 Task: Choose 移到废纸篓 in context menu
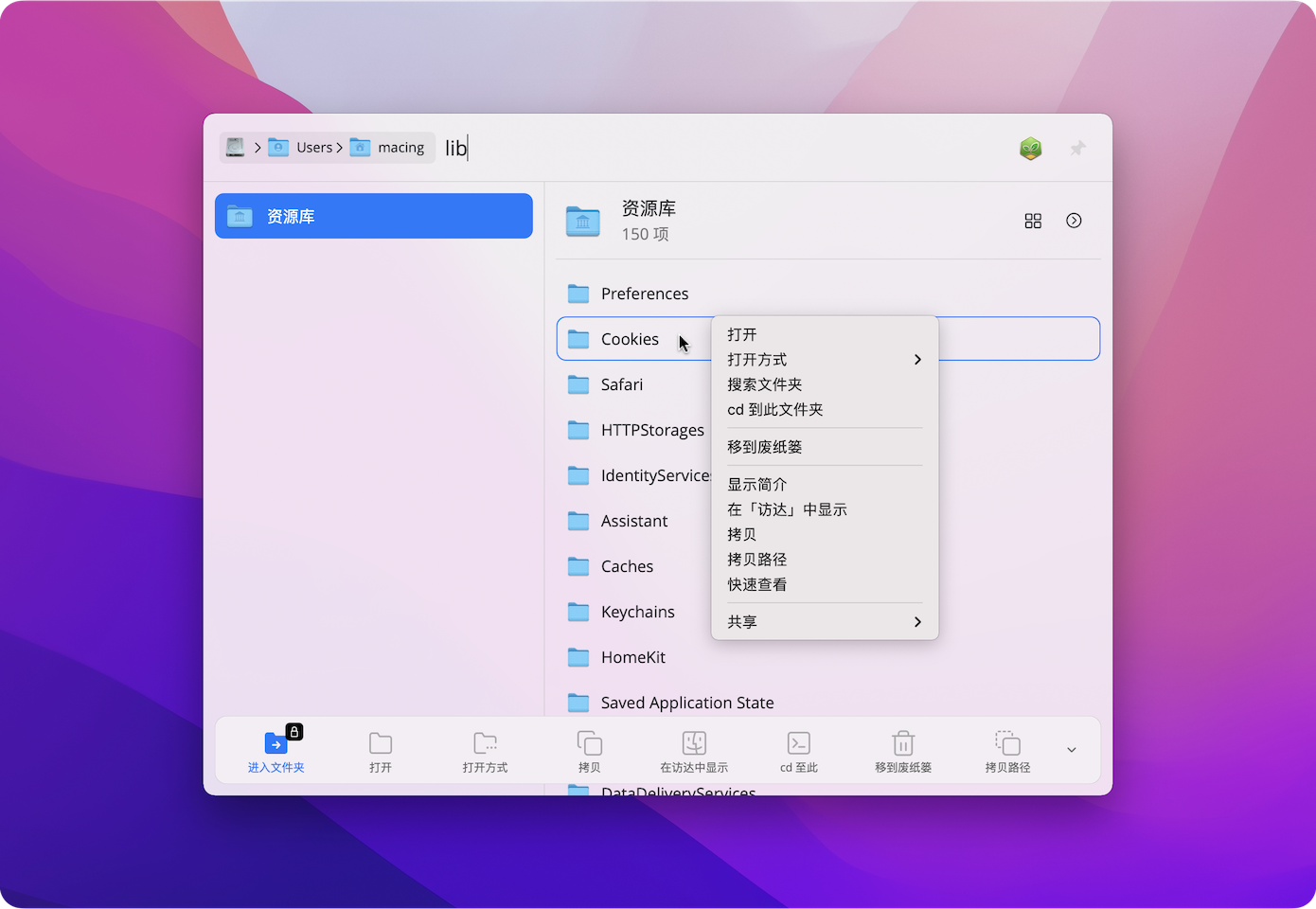(x=825, y=447)
